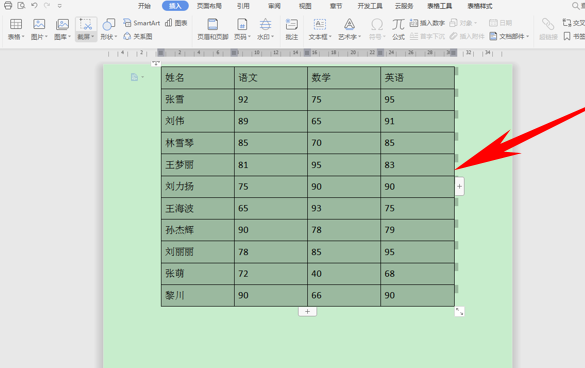Click the bookmark icon at ribbon right
The image size is (585, 368).
(567, 36)
